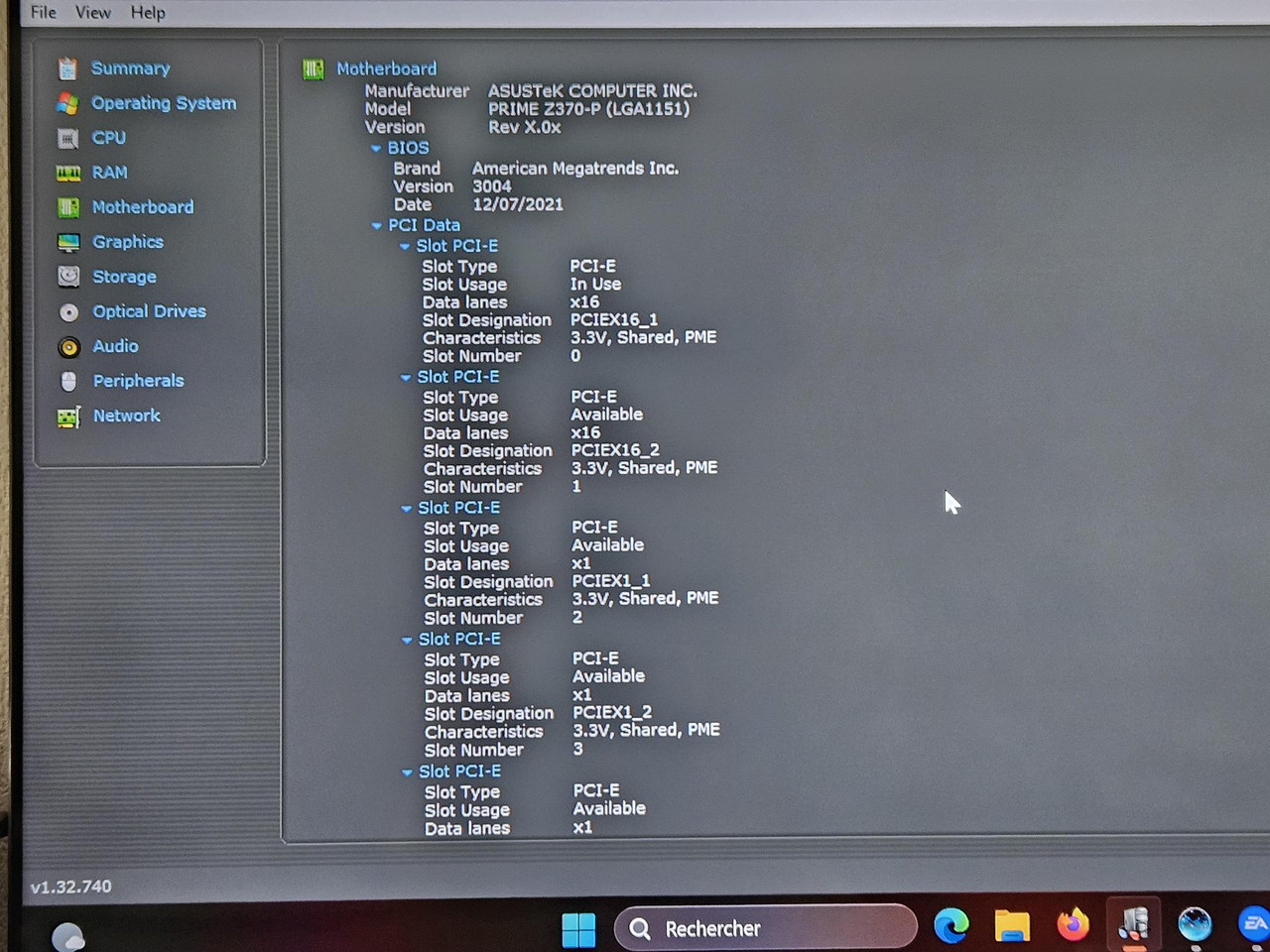Screen dimensions: 1270x952
Task: Select the Rev X.0x version value
Action: click(x=525, y=127)
